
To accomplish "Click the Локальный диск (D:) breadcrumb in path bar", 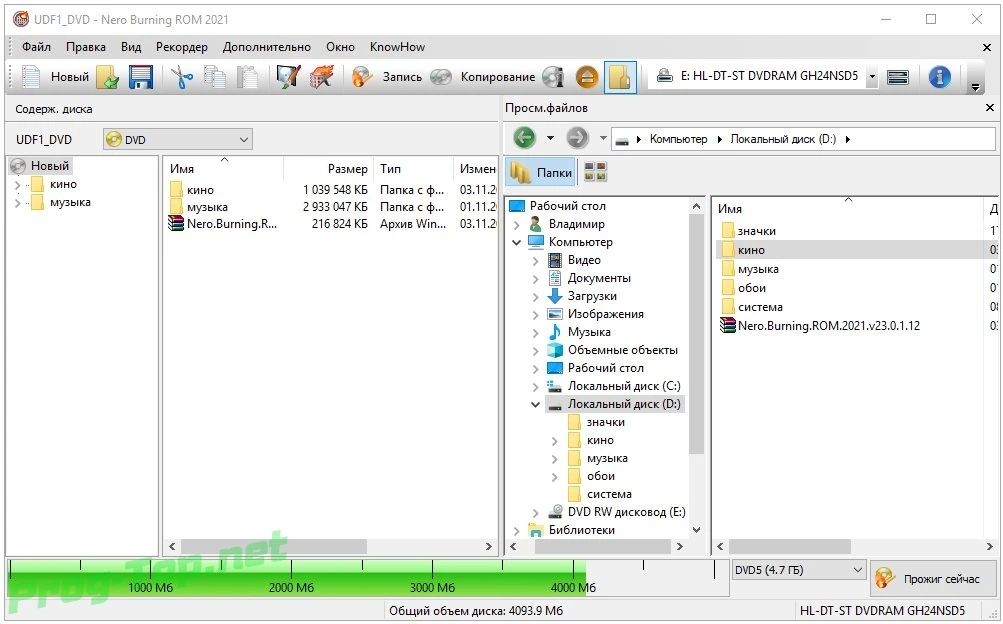I will (782, 139).
